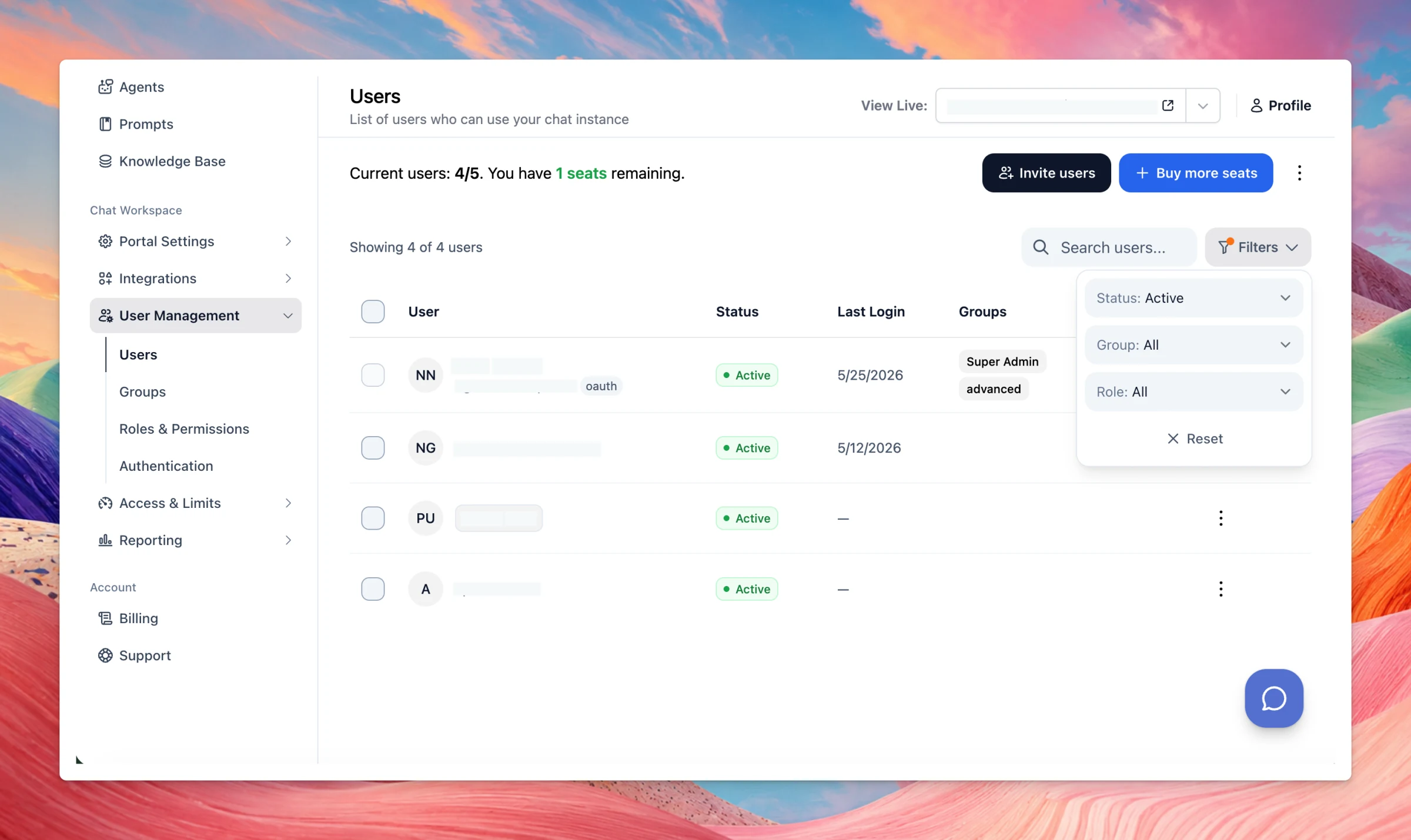
Task: Click the search magnifier icon
Action: (x=1041, y=247)
